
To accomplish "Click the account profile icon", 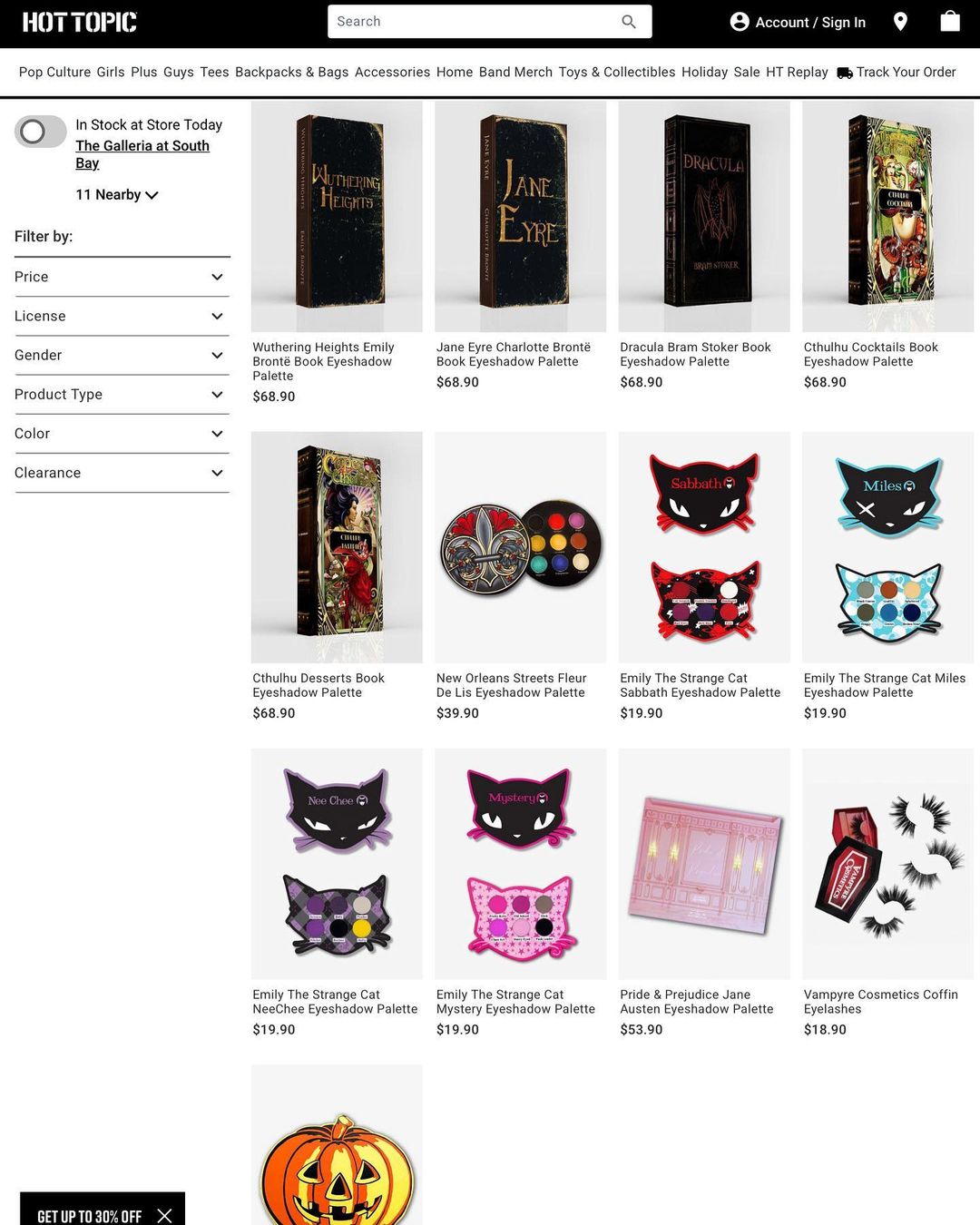I will (740, 22).
